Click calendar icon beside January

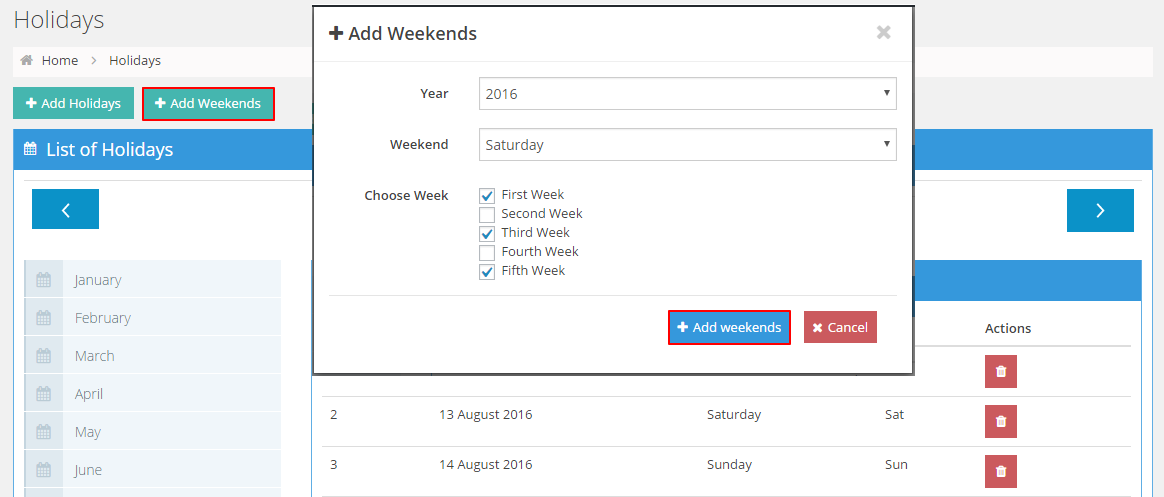[43, 280]
